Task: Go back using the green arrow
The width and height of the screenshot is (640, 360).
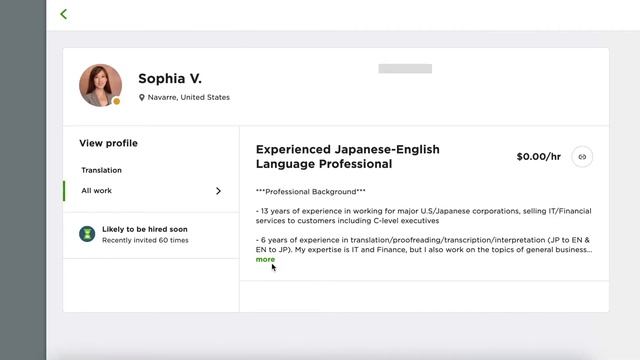Action: pyautogui.click(x=64, y=14)
